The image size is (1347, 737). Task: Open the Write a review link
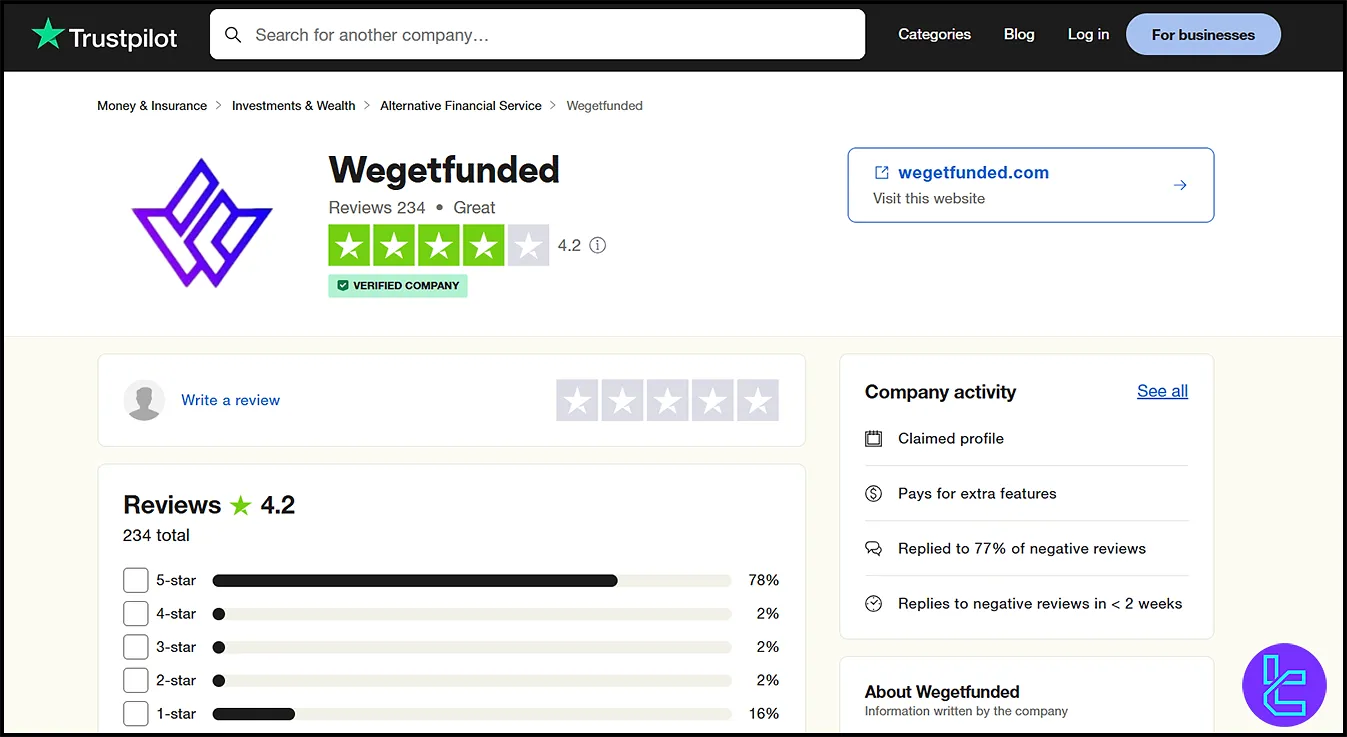(230, 400)
